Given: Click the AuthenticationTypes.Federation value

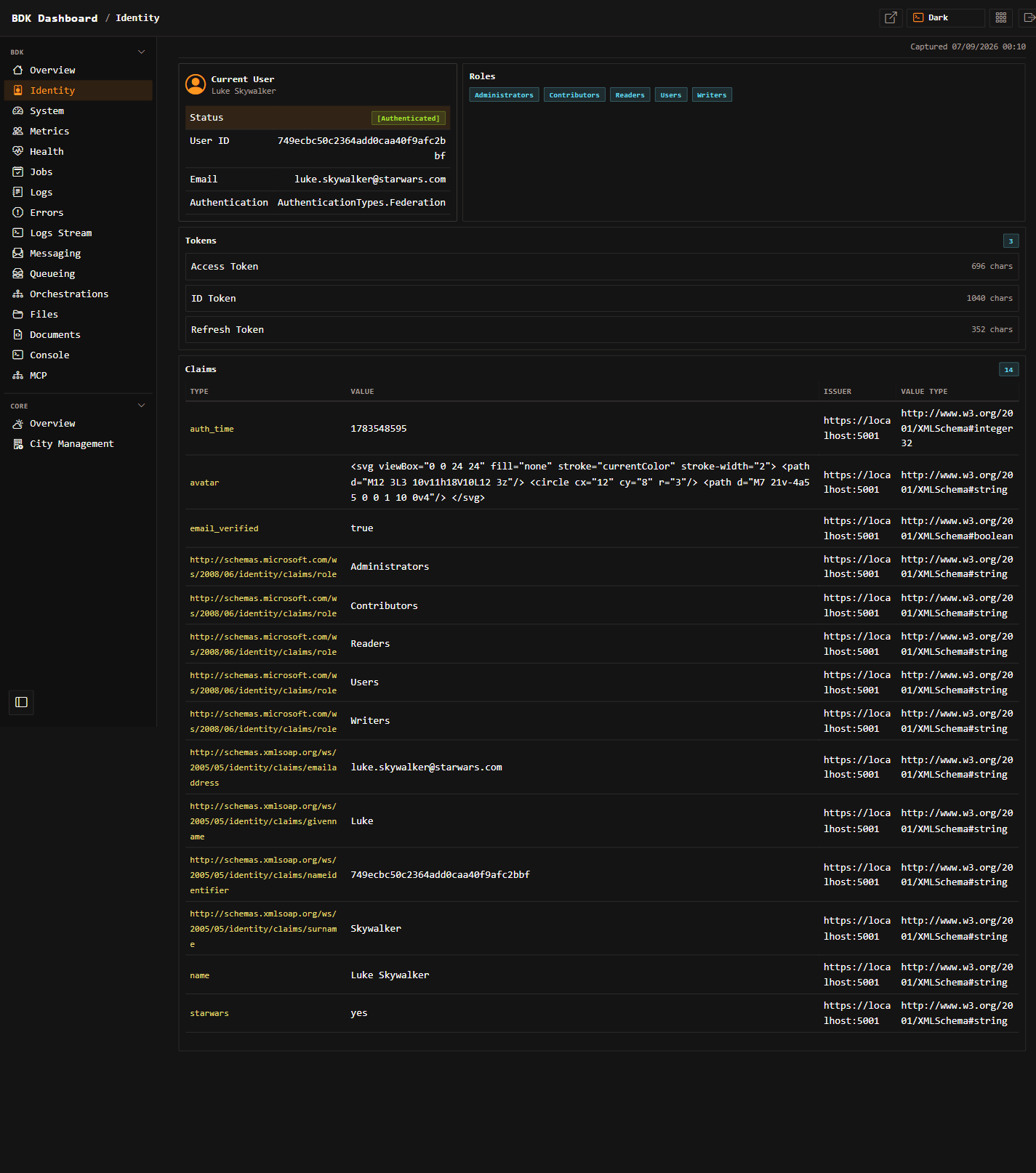Looking at the screenshot, I should [x=361, y=203].
